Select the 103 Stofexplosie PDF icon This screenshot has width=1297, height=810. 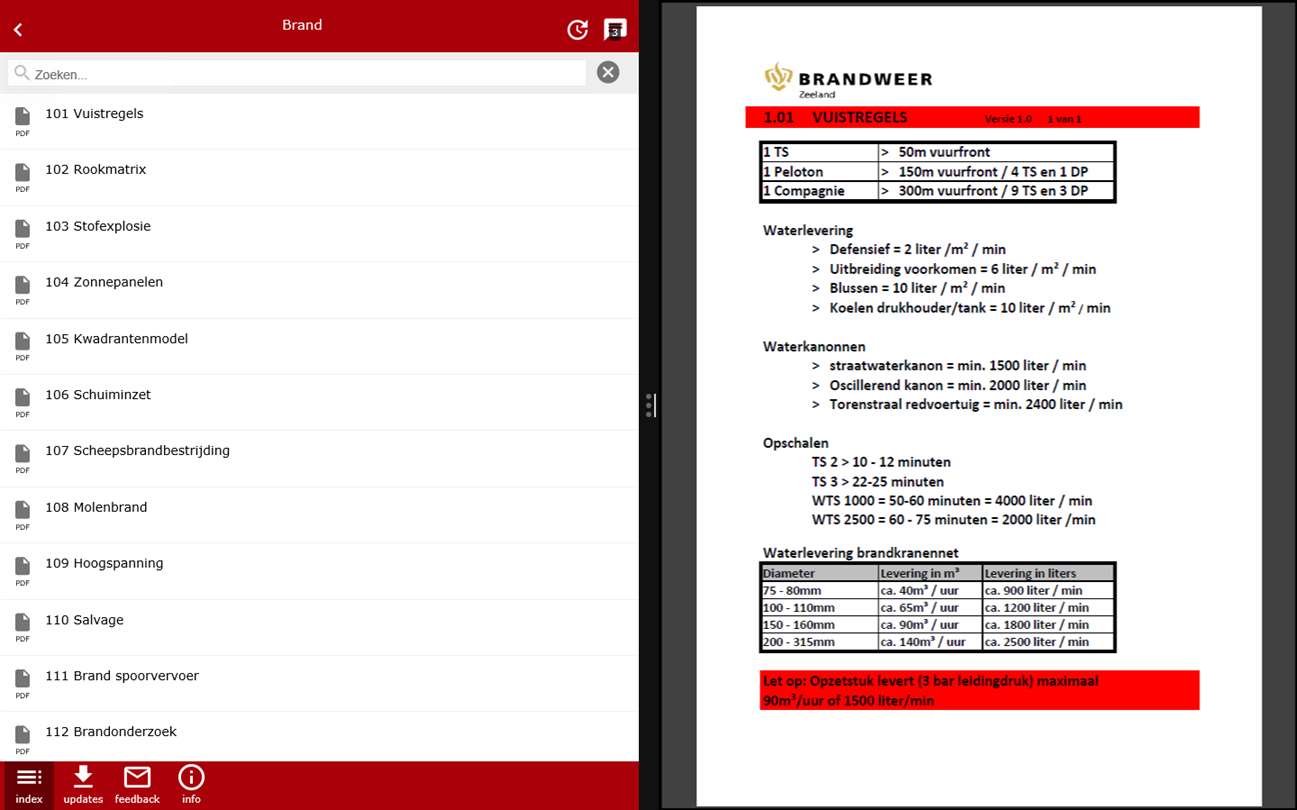tap(22, 234)
